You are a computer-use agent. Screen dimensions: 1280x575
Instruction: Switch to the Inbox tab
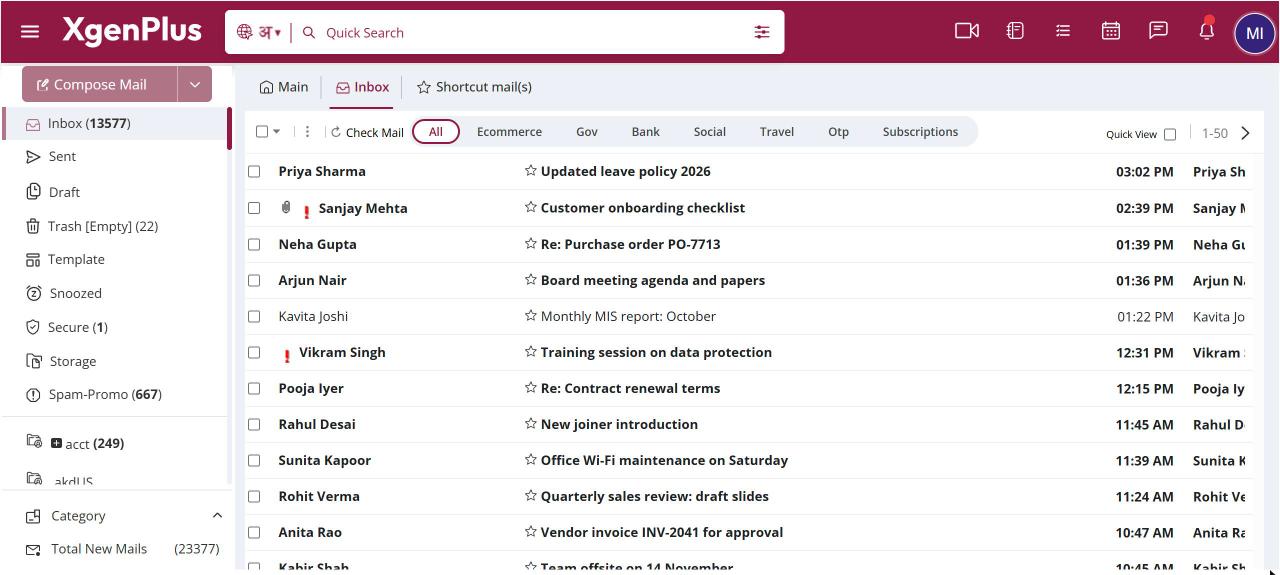[362, 87]
